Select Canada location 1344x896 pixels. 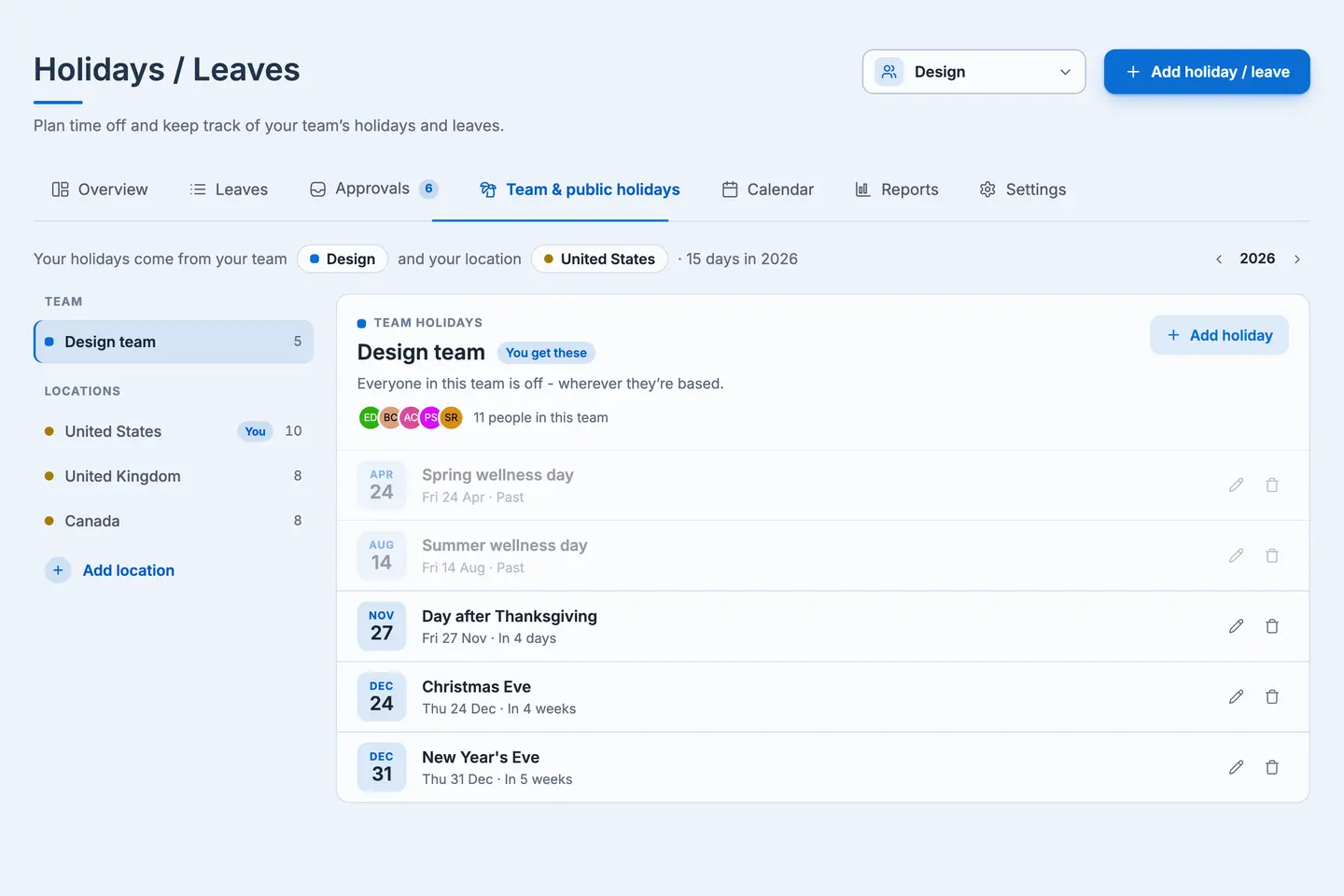pyautogui.click(x=174, y=521)
